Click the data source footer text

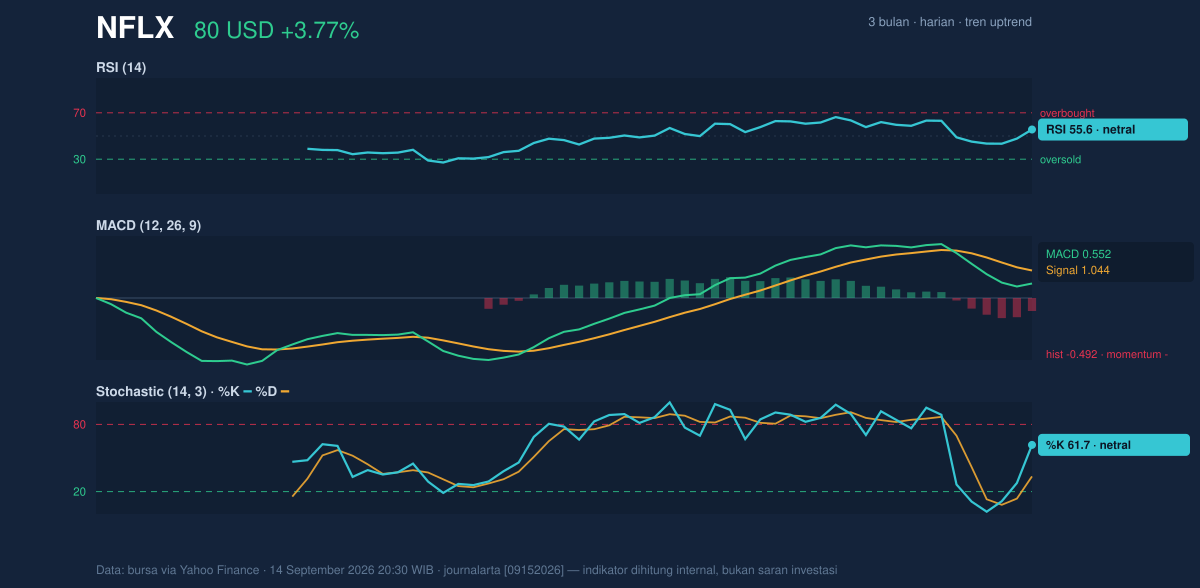(467, 570)
